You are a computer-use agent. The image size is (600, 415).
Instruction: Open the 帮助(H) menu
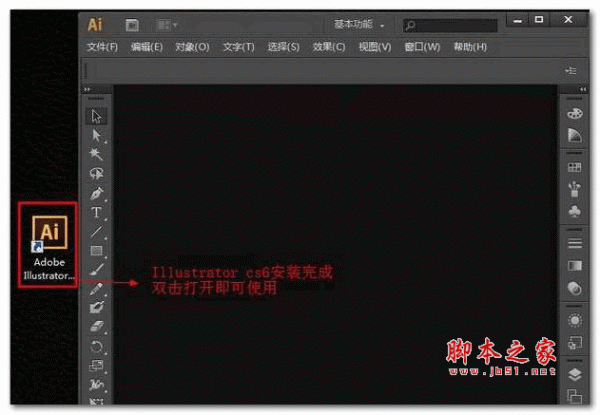coord(470,47)
